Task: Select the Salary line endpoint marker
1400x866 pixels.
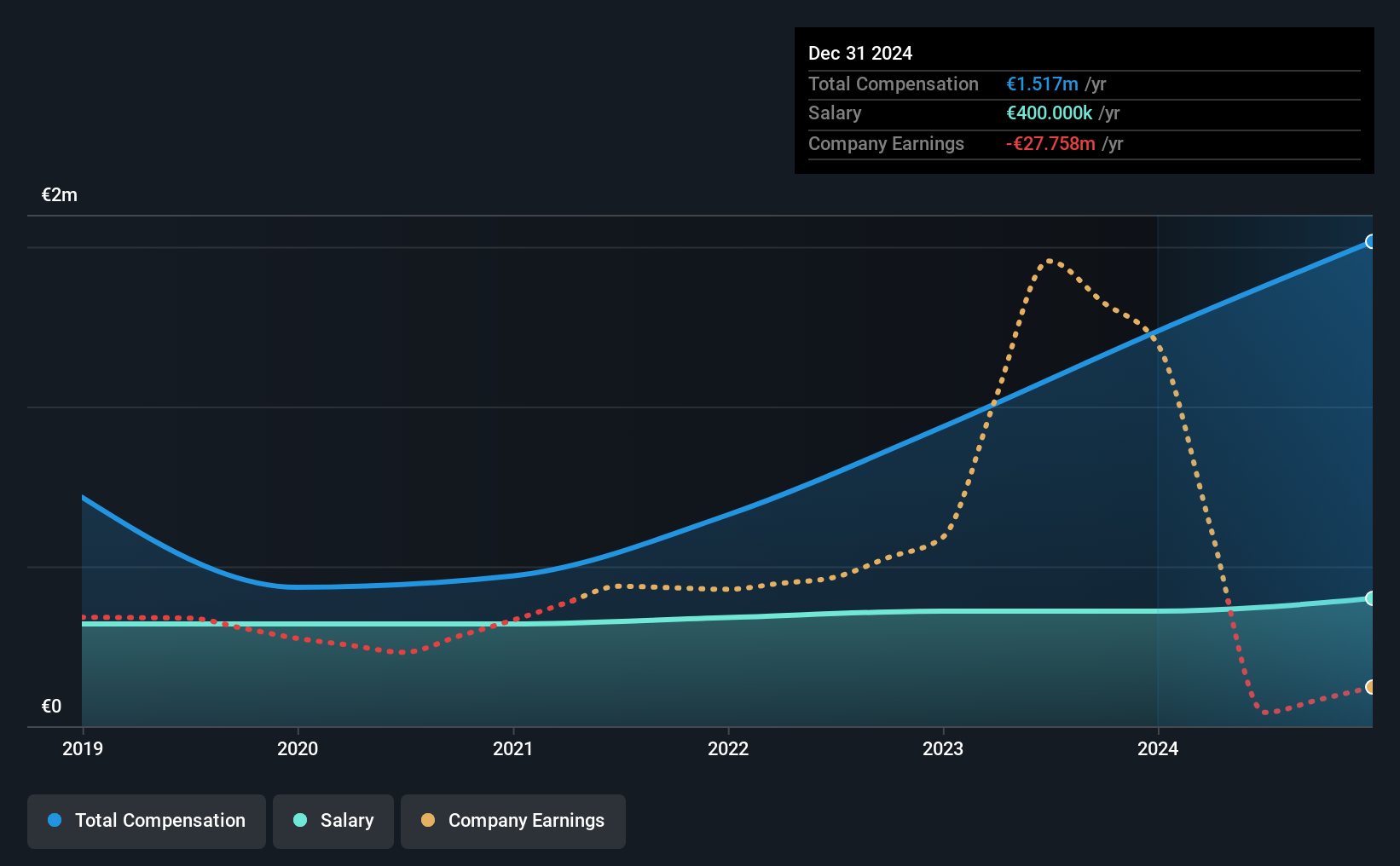Action: point(1370,598)
